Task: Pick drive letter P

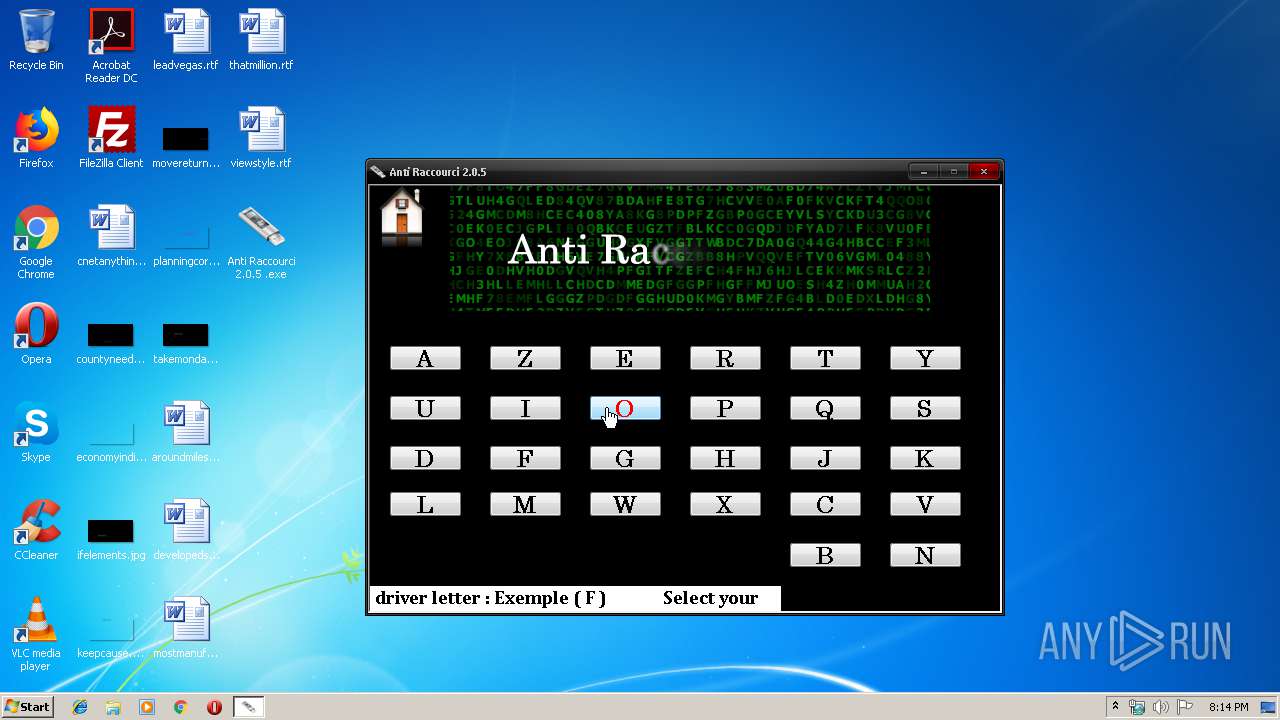Action: pyautogui.click(x=725, y=409)
